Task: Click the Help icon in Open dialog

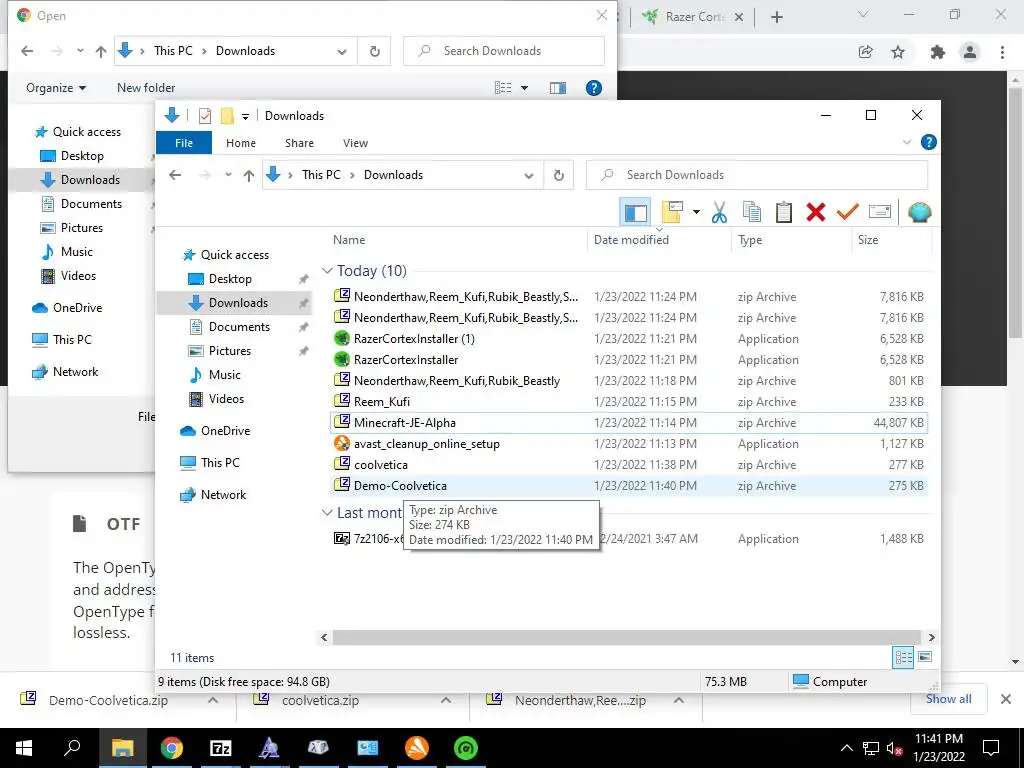Action: coord(594,88)
